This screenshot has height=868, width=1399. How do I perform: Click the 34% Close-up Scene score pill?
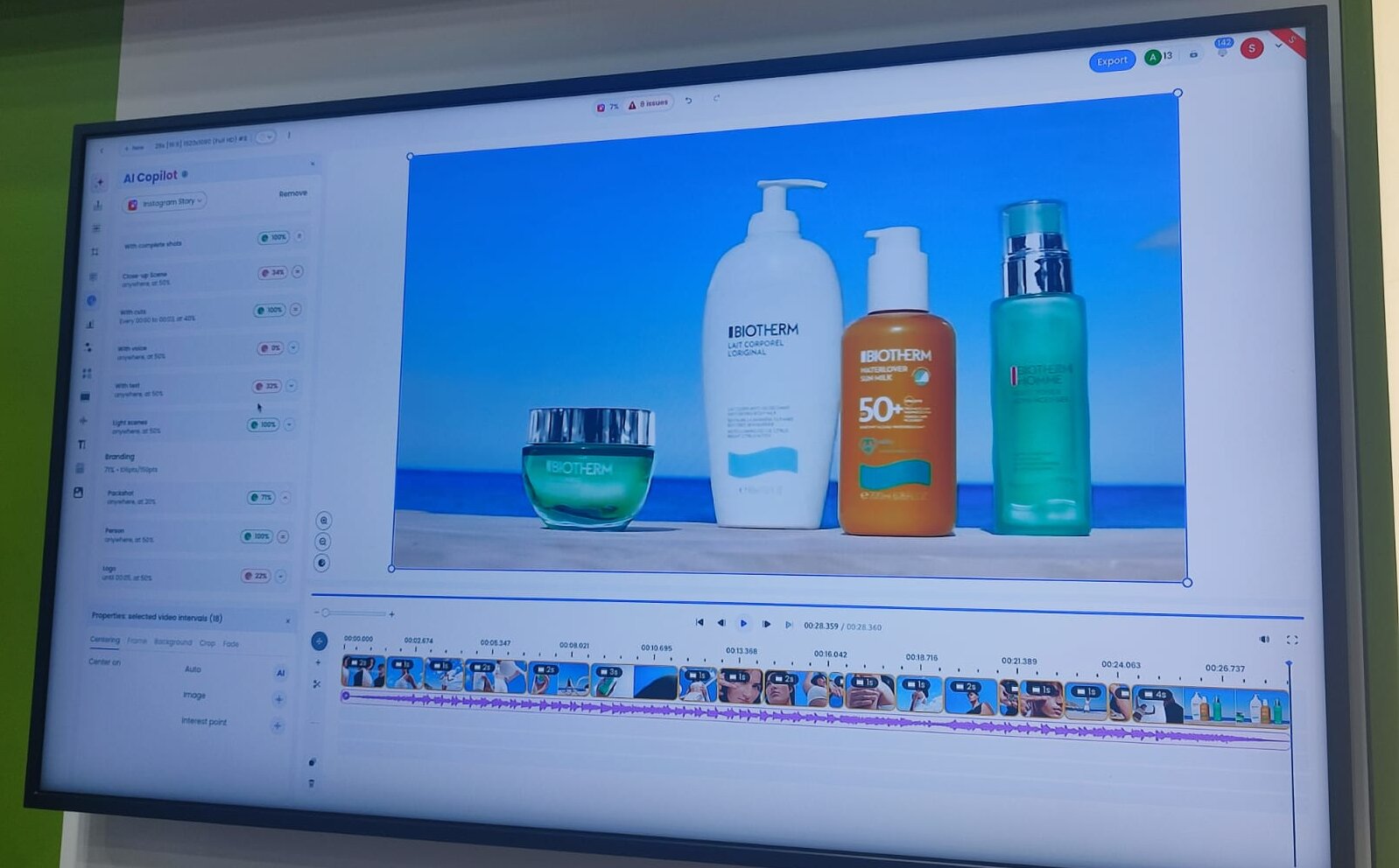point(272,273)
